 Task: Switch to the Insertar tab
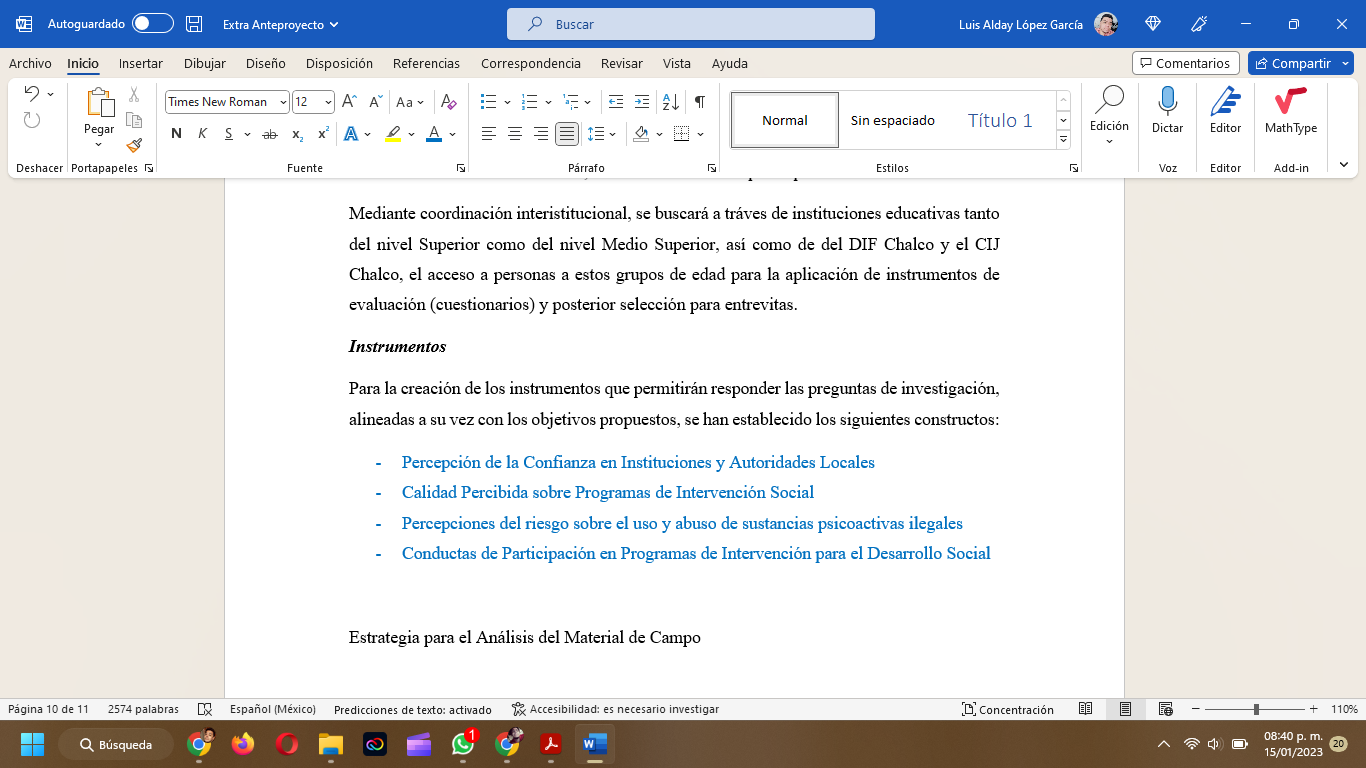coord(140,63)
